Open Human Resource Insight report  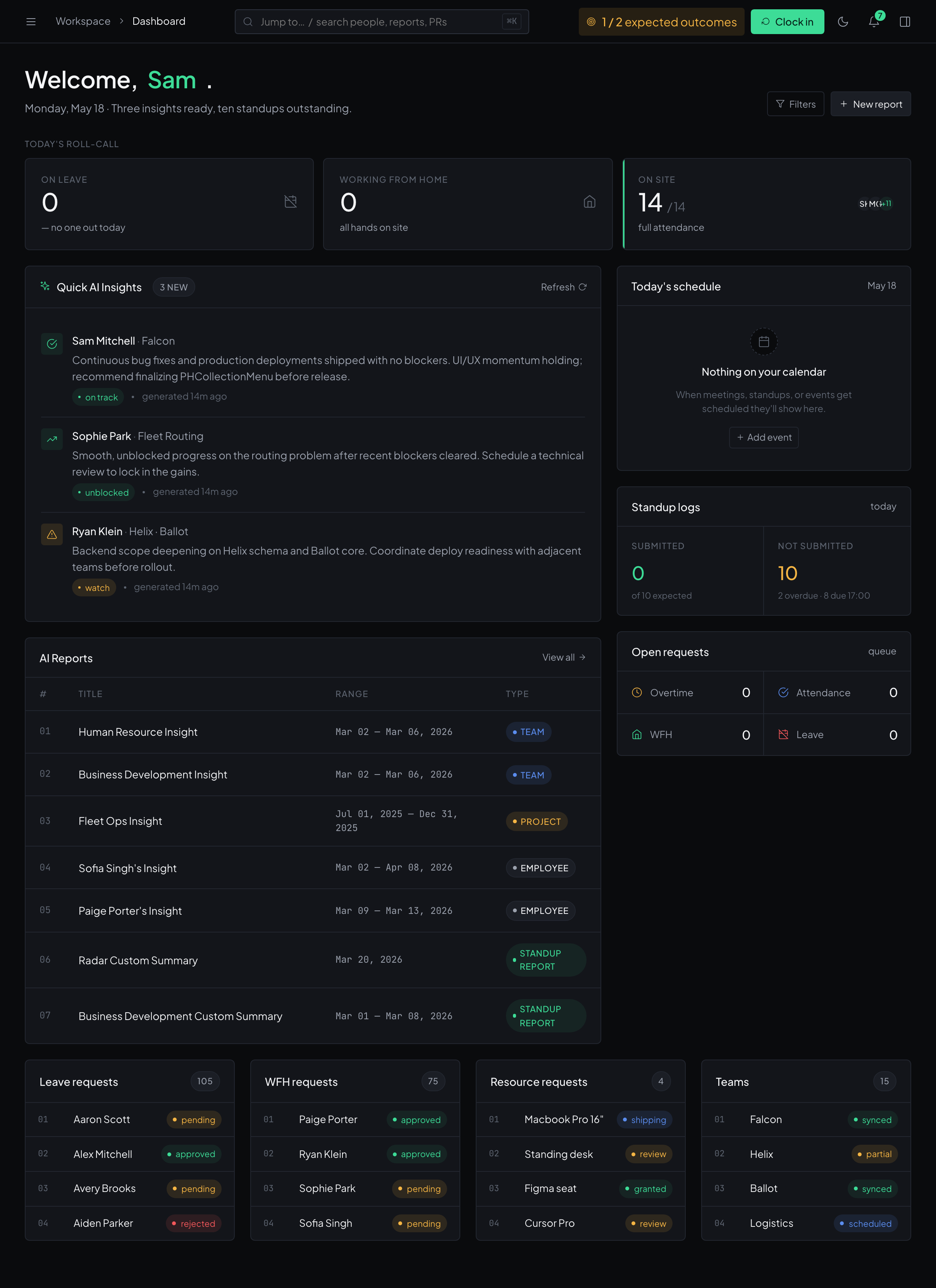pos(313,732)
